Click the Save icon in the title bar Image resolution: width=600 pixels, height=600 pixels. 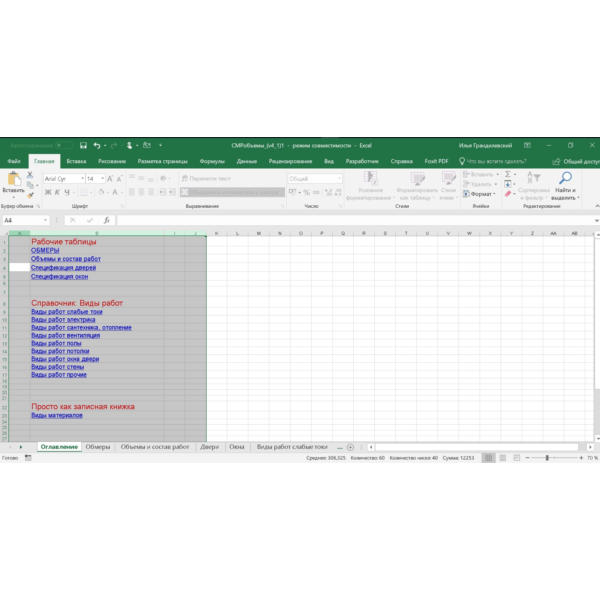[83, 145]
